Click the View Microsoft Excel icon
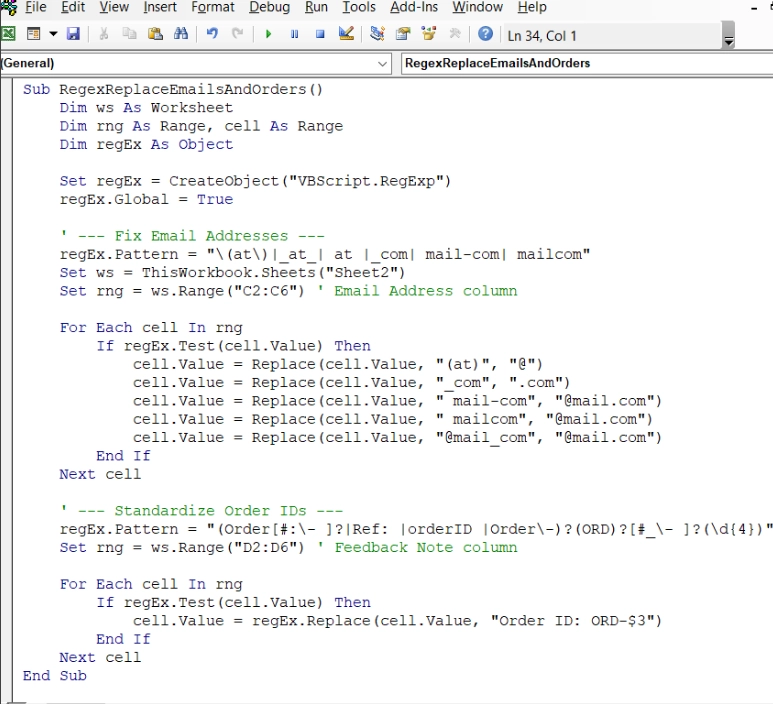Image resolution: width=773 pixels, height=704 pixels. (9, 35)
